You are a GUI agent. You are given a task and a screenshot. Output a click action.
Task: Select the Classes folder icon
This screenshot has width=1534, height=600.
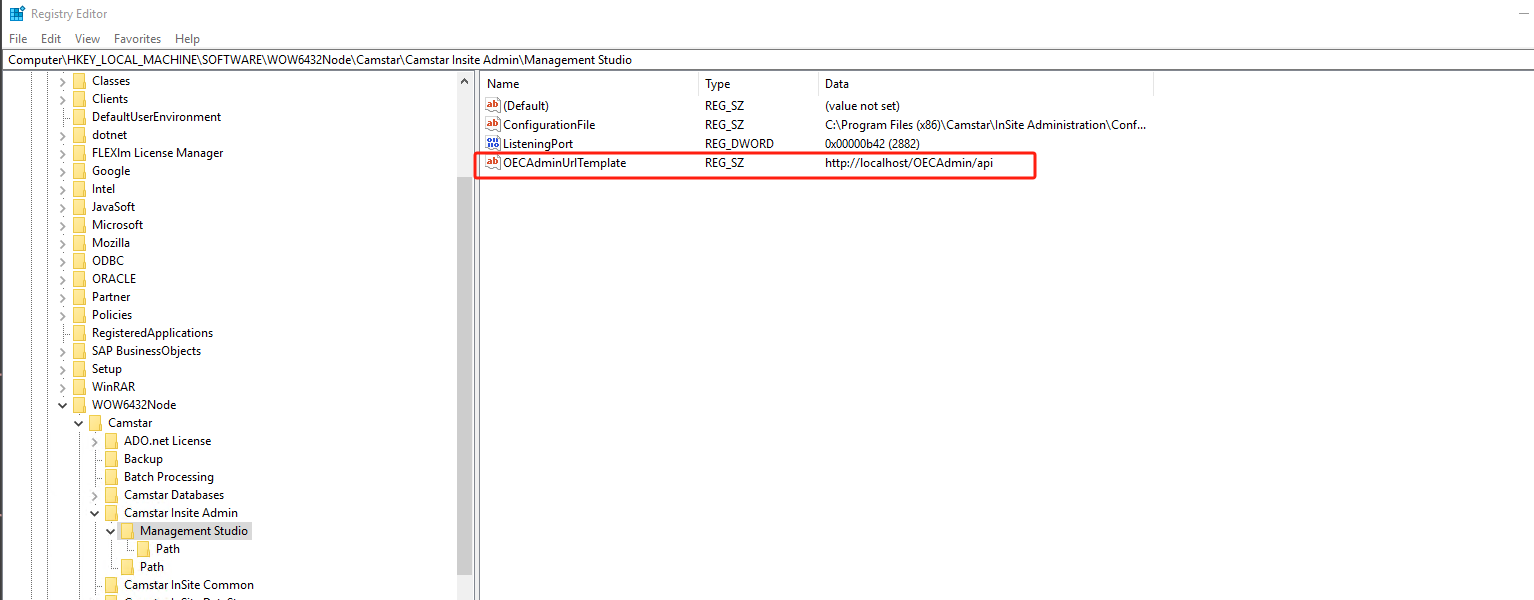pos(79,81)
